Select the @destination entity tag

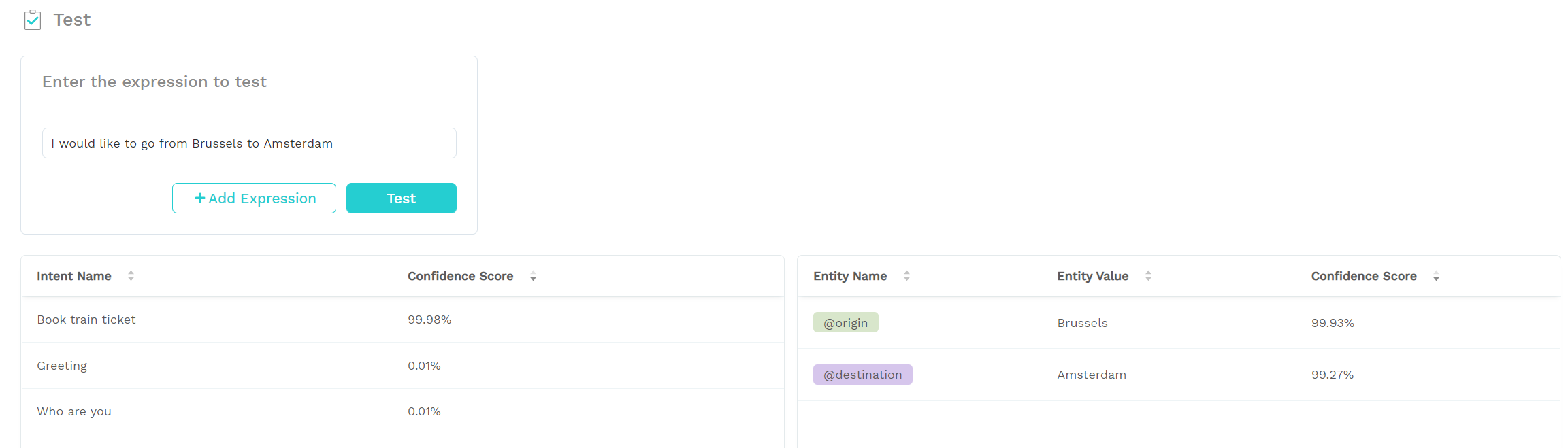(x=863, y=375)
